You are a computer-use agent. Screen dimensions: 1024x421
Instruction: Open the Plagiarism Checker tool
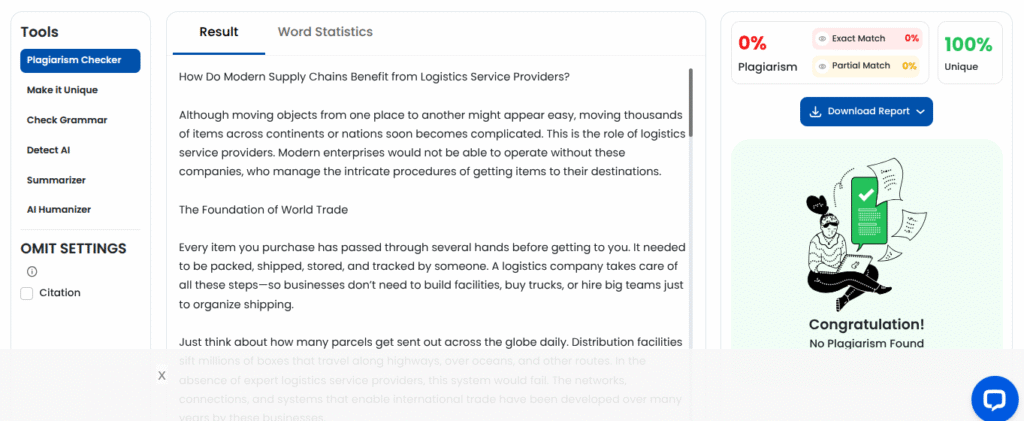(80, 60)
